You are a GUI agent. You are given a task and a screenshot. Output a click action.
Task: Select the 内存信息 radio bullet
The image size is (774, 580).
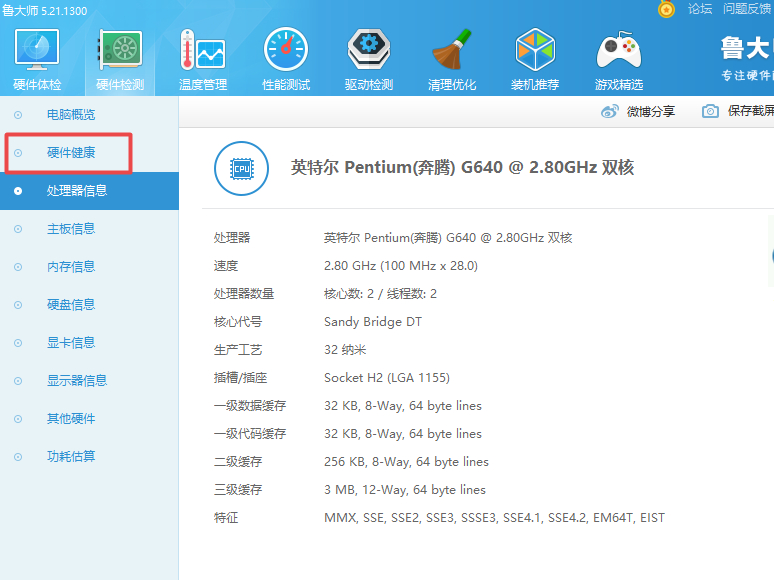[18, 267]
